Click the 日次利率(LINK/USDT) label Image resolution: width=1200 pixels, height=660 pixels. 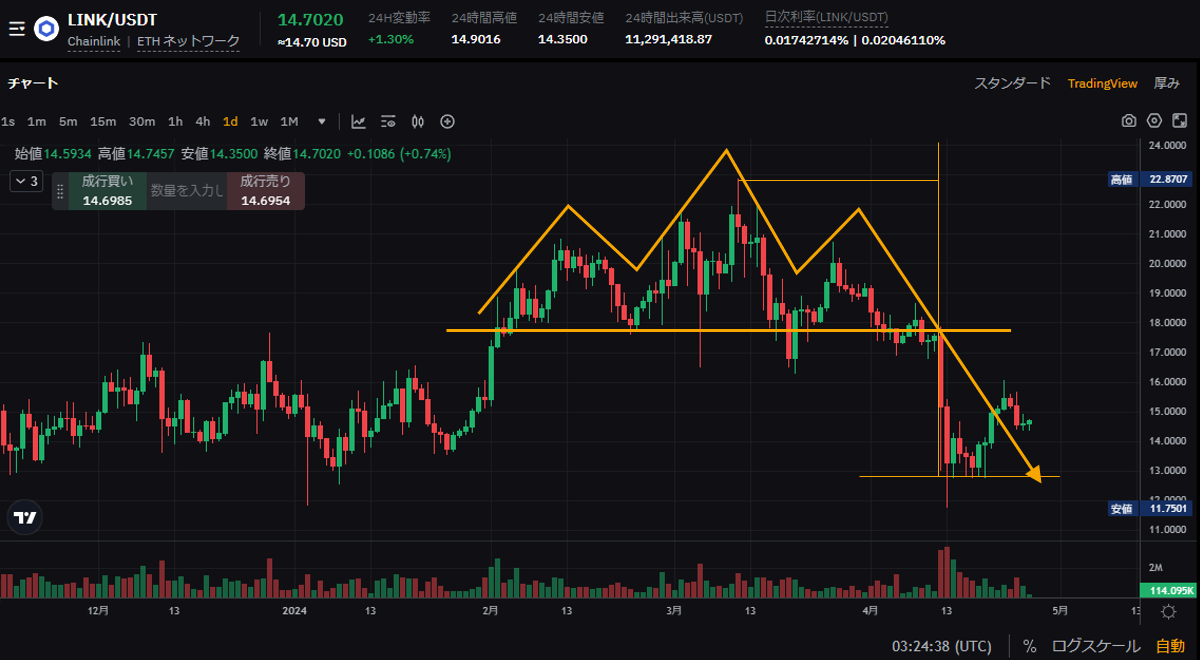click(825, 17)
